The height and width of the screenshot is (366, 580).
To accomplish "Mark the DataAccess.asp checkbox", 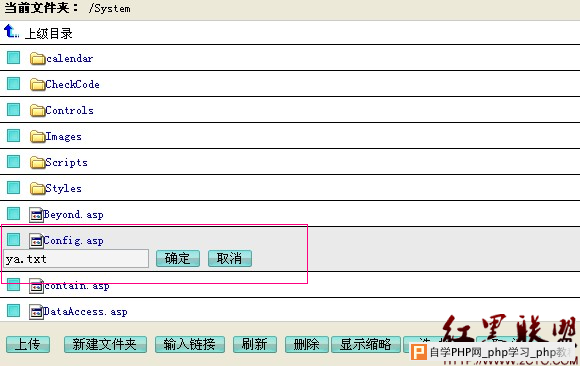I will point(14,310).
